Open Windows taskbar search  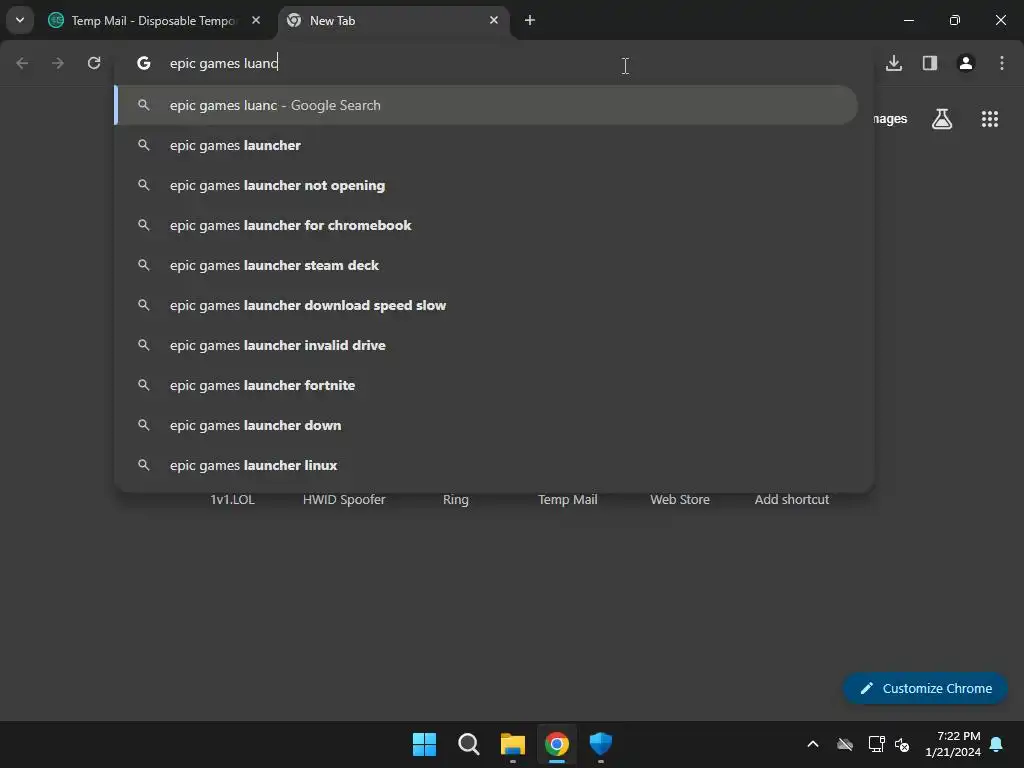click(468, 744)
